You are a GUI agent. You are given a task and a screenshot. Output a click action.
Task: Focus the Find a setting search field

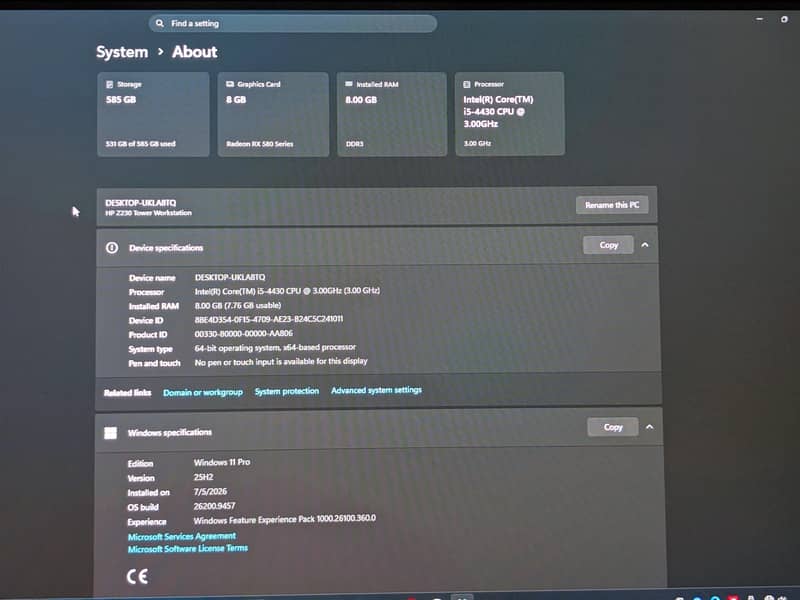[x=292, y=23]
